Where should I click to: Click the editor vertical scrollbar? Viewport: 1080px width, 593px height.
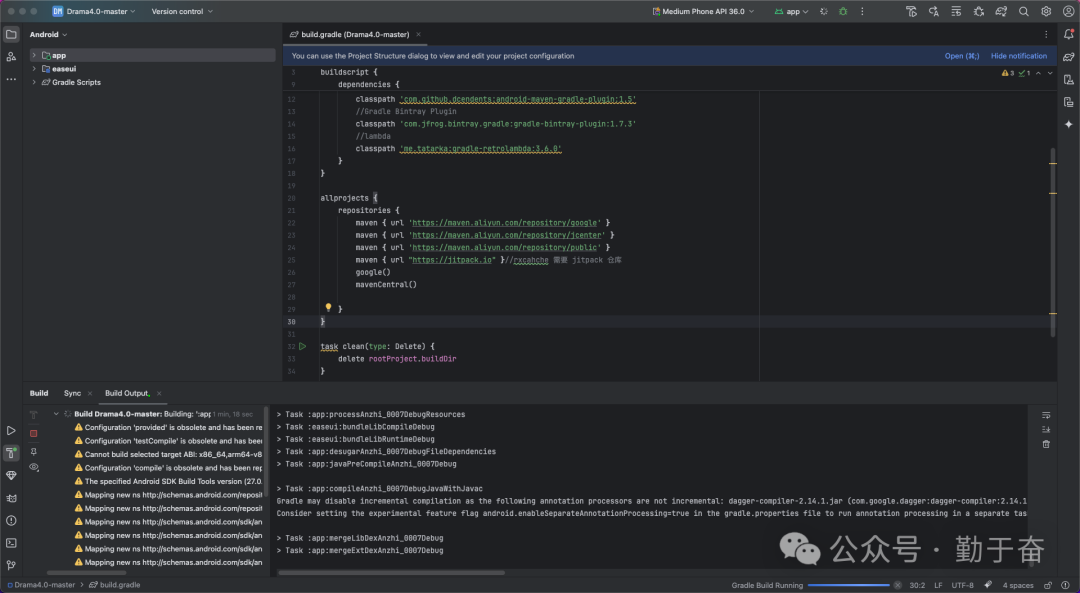(1053, 241)
